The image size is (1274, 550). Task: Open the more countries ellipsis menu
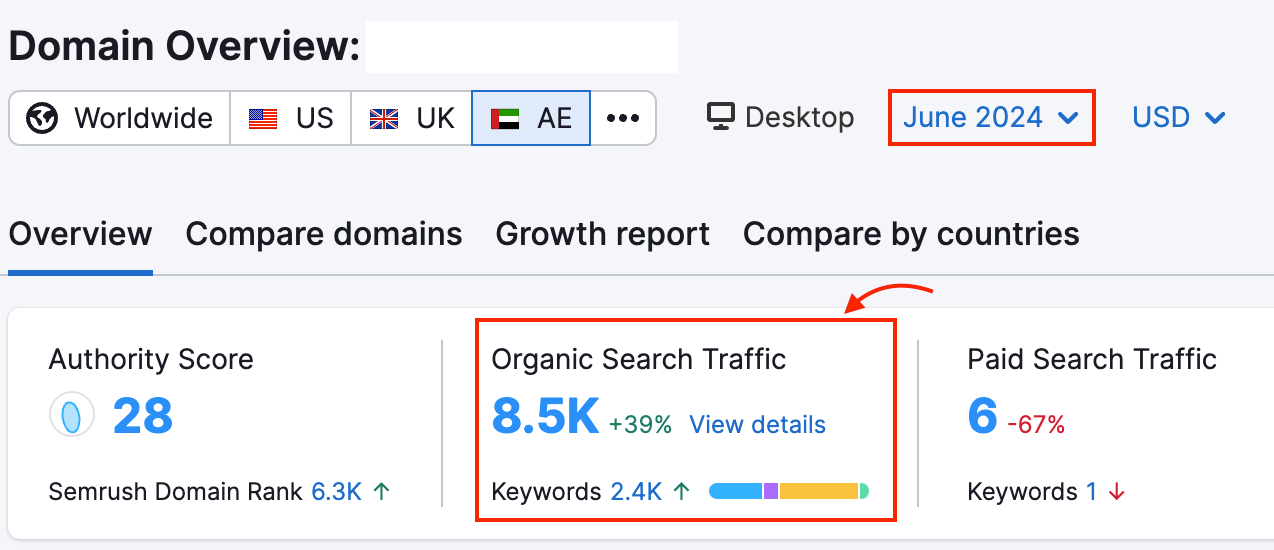pos(623,118)
